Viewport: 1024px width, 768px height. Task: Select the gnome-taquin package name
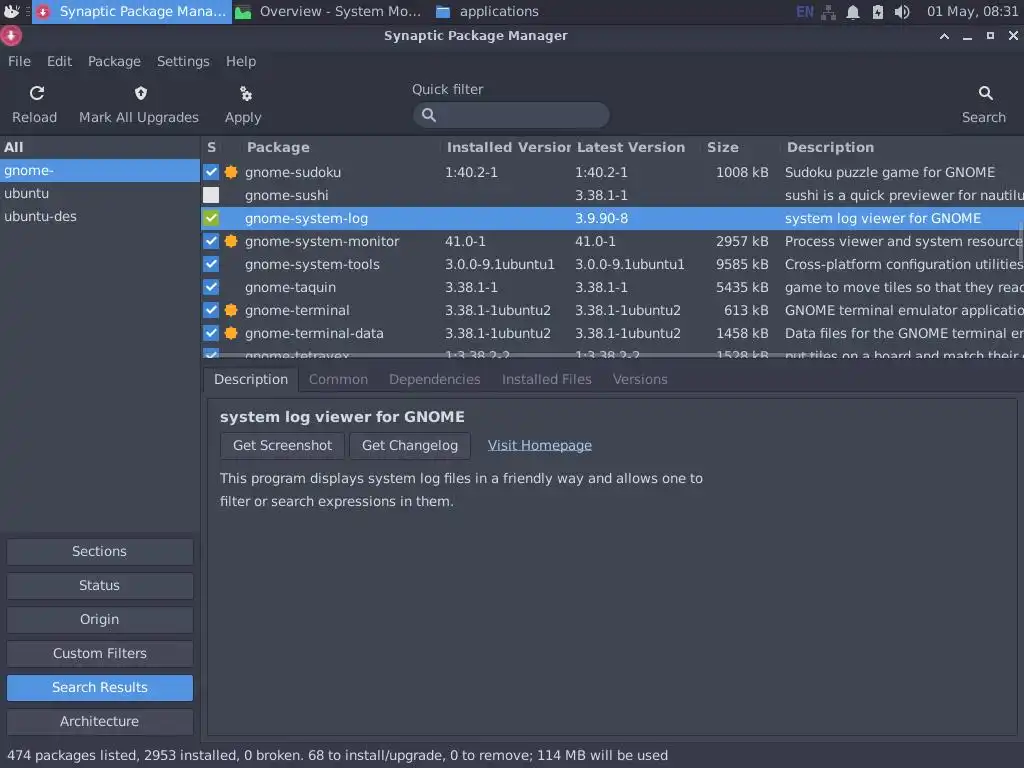pos(290,287)
